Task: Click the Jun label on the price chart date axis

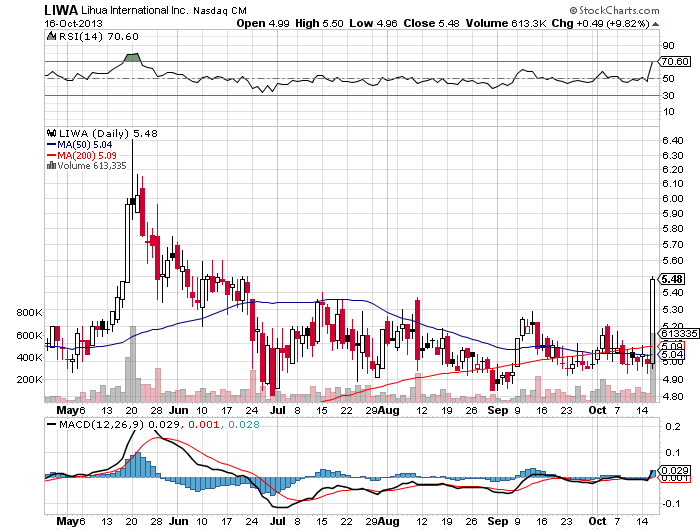Action: click(x=179, y=410)
